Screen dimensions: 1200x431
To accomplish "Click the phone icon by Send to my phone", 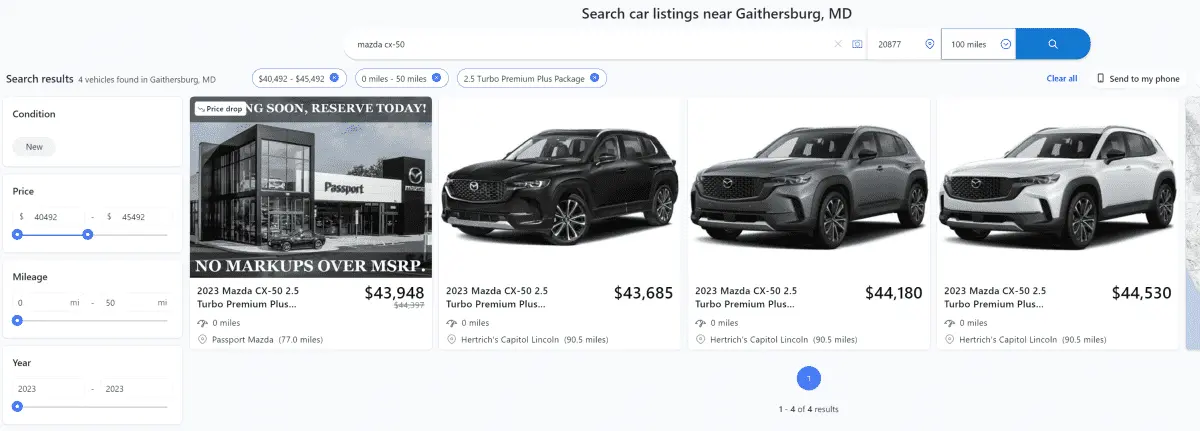I will point(1101,78).
